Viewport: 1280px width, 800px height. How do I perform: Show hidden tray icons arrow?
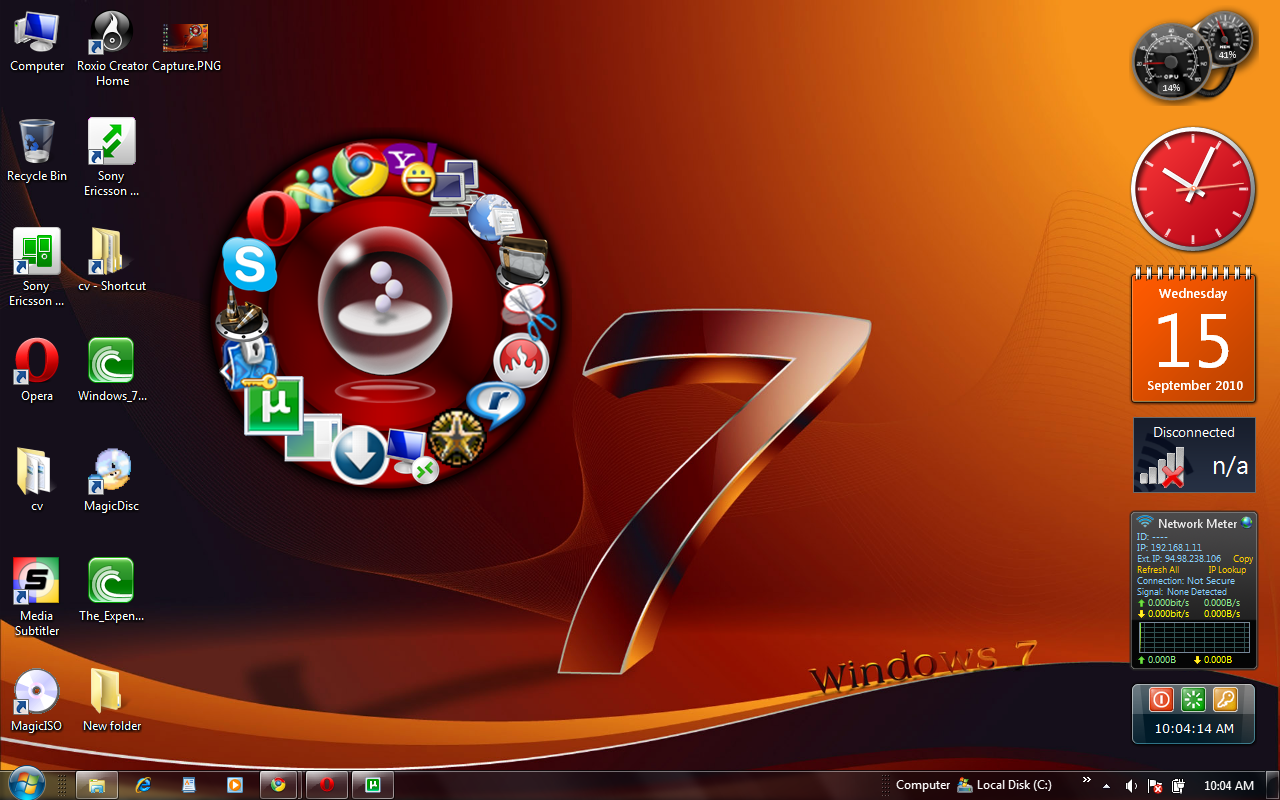1106,786
